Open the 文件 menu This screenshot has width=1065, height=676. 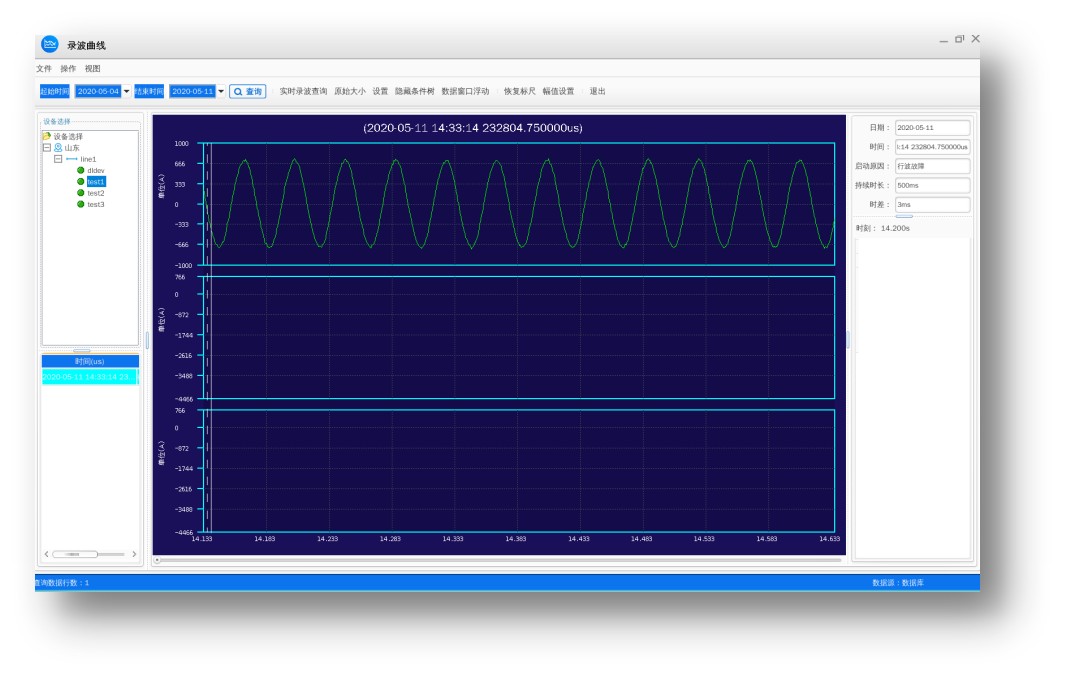[43, 69]
